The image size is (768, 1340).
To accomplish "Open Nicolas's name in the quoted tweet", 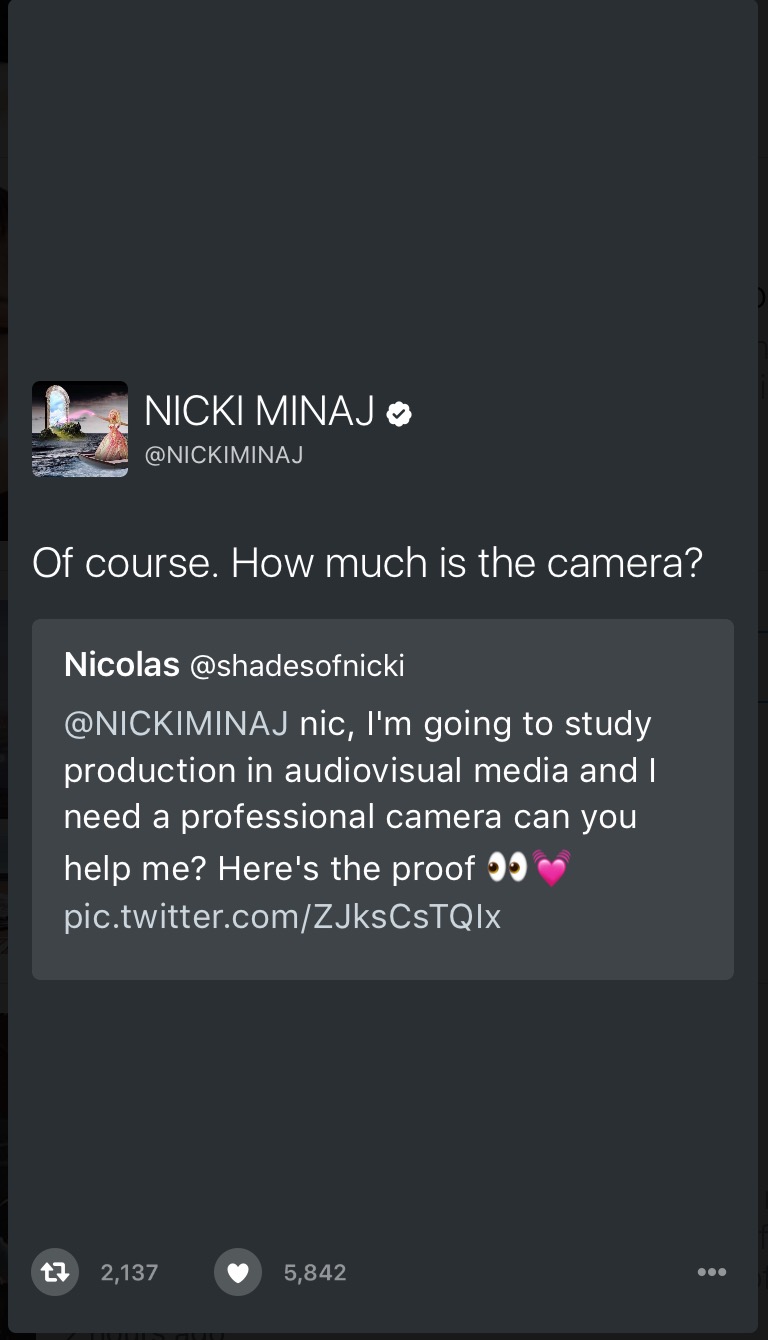I will click(121, 664).
